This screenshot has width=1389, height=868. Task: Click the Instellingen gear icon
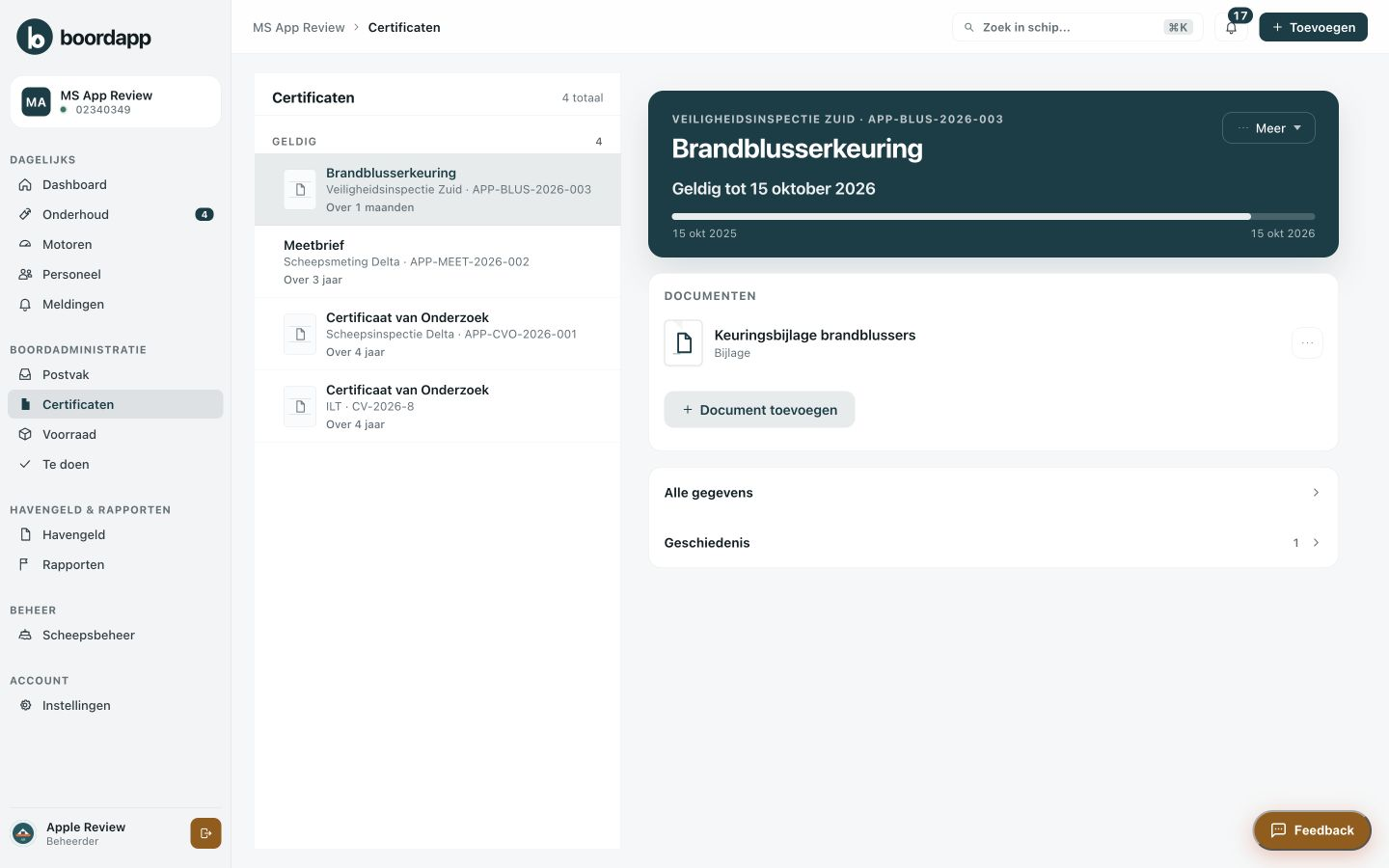(25, 706)
